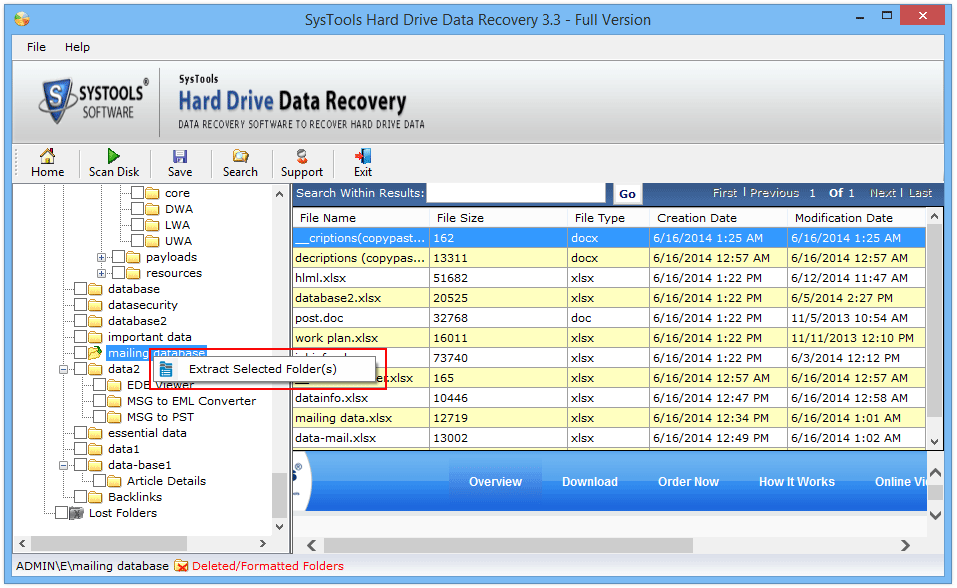Open the File menu
The width and height of the screenshot is (957, 588).
point(36,47)
